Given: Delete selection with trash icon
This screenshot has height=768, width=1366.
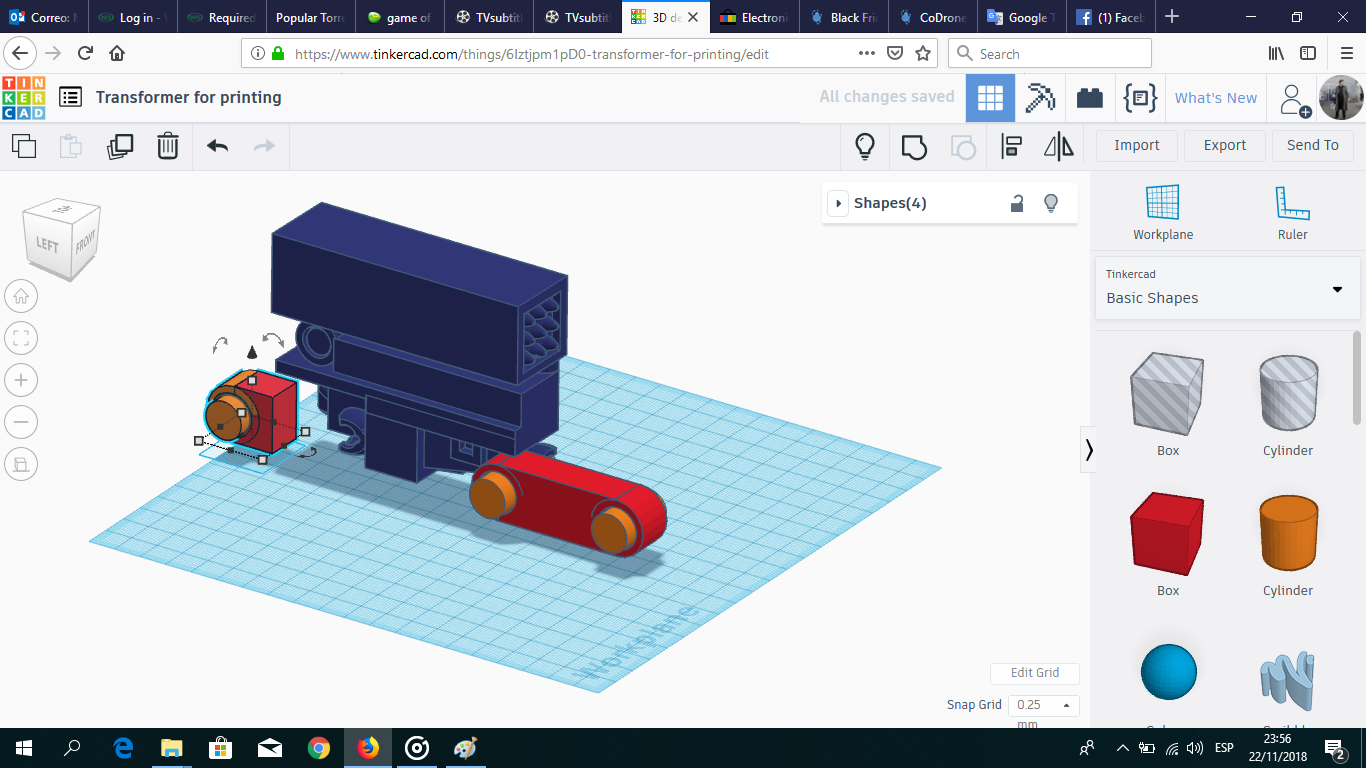Looking at the screenshot, I should (168, 146).
